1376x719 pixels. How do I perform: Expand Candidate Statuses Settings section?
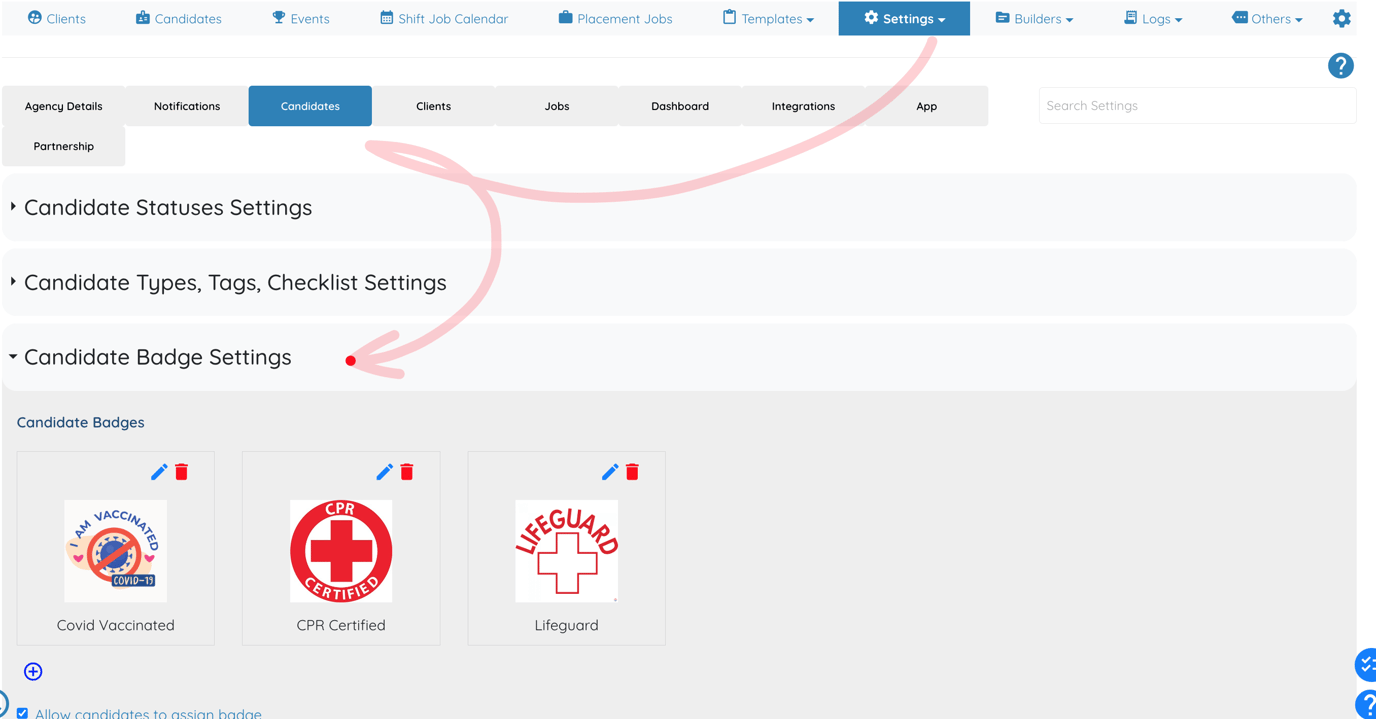pyautogui.click(x=167, y=207)
